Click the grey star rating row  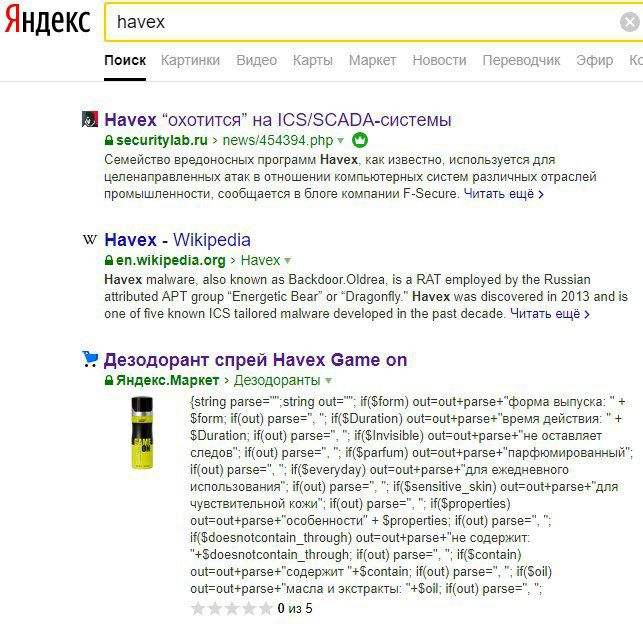[x=231, y=609]
